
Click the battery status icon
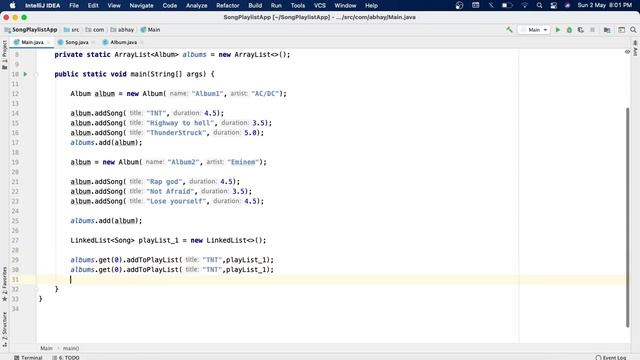click(507, 6)
